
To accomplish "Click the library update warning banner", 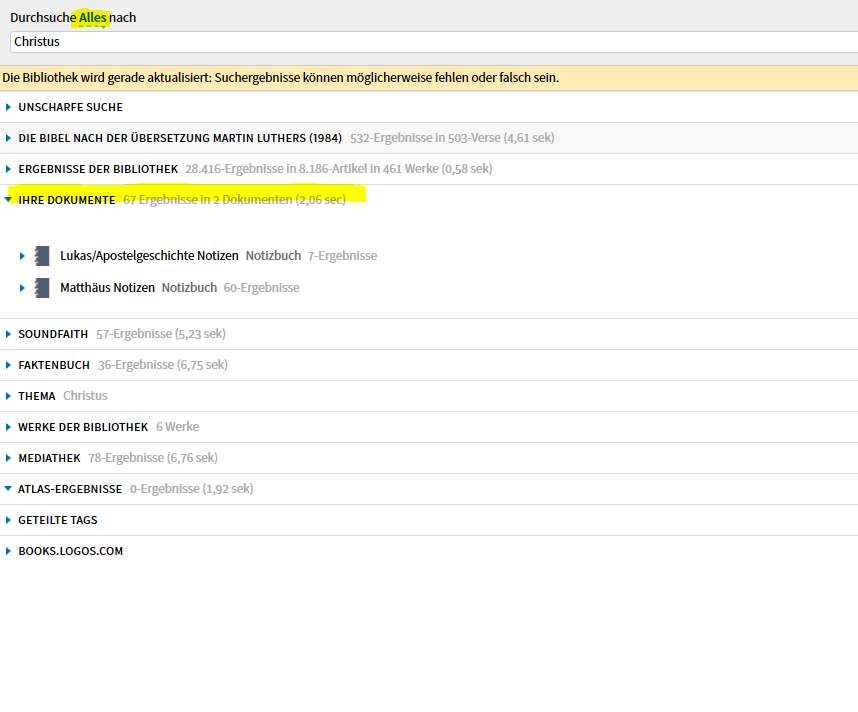I will 429,78.
